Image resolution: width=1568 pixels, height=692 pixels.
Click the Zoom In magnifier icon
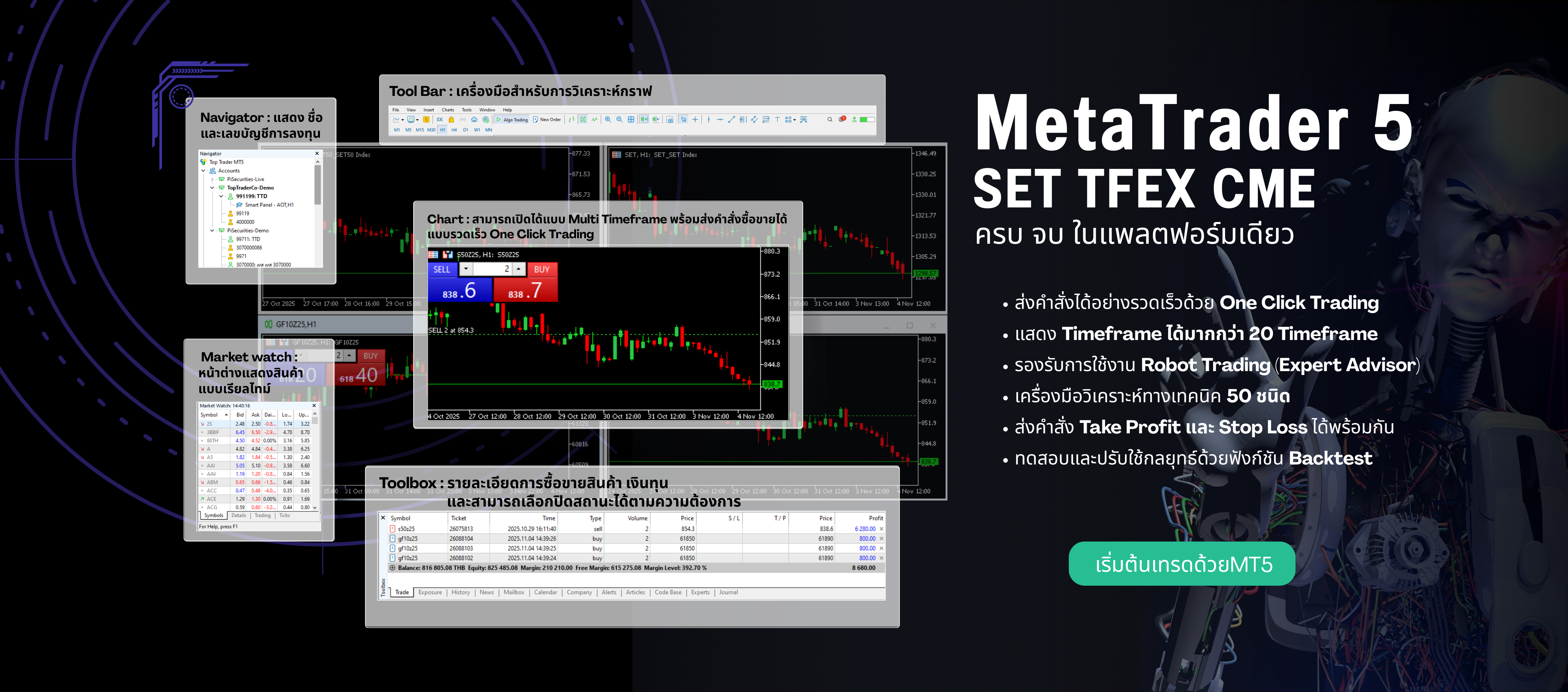coord(608,119)
